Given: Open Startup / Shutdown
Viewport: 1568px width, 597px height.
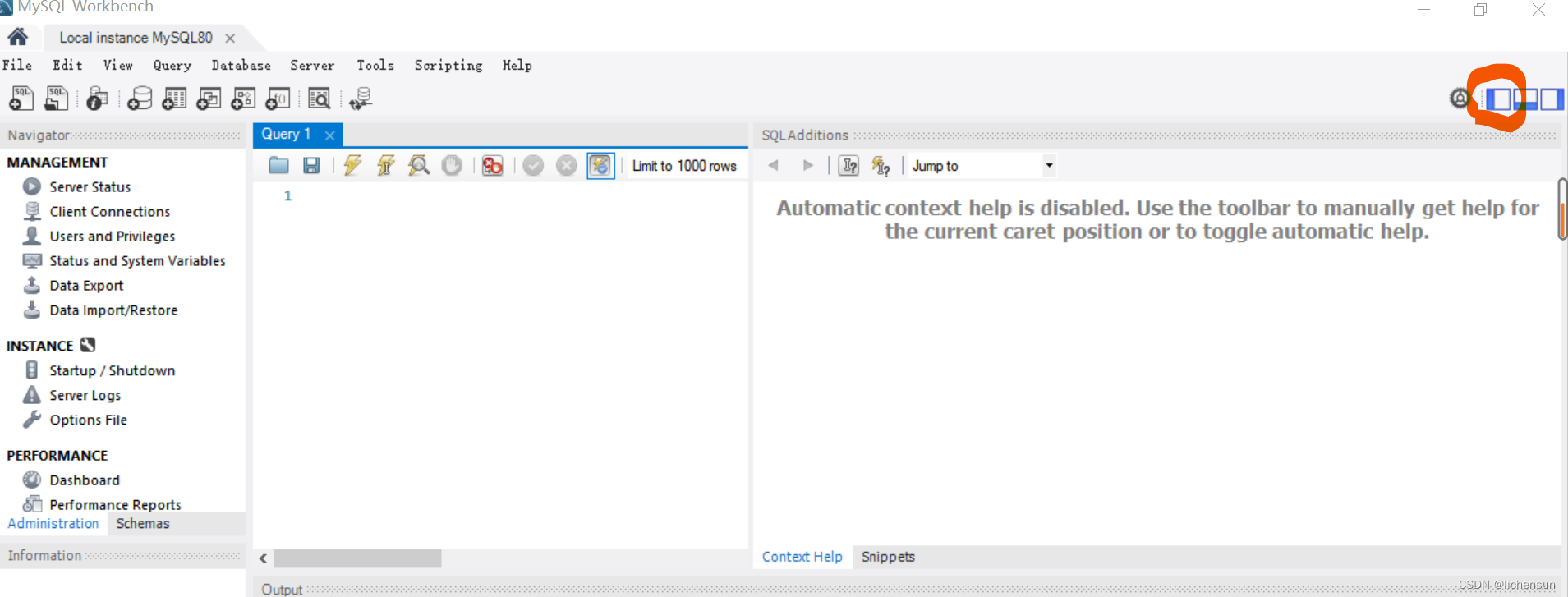Looking at the screenshot, I should pyautogui.click(x=112, y=370).
